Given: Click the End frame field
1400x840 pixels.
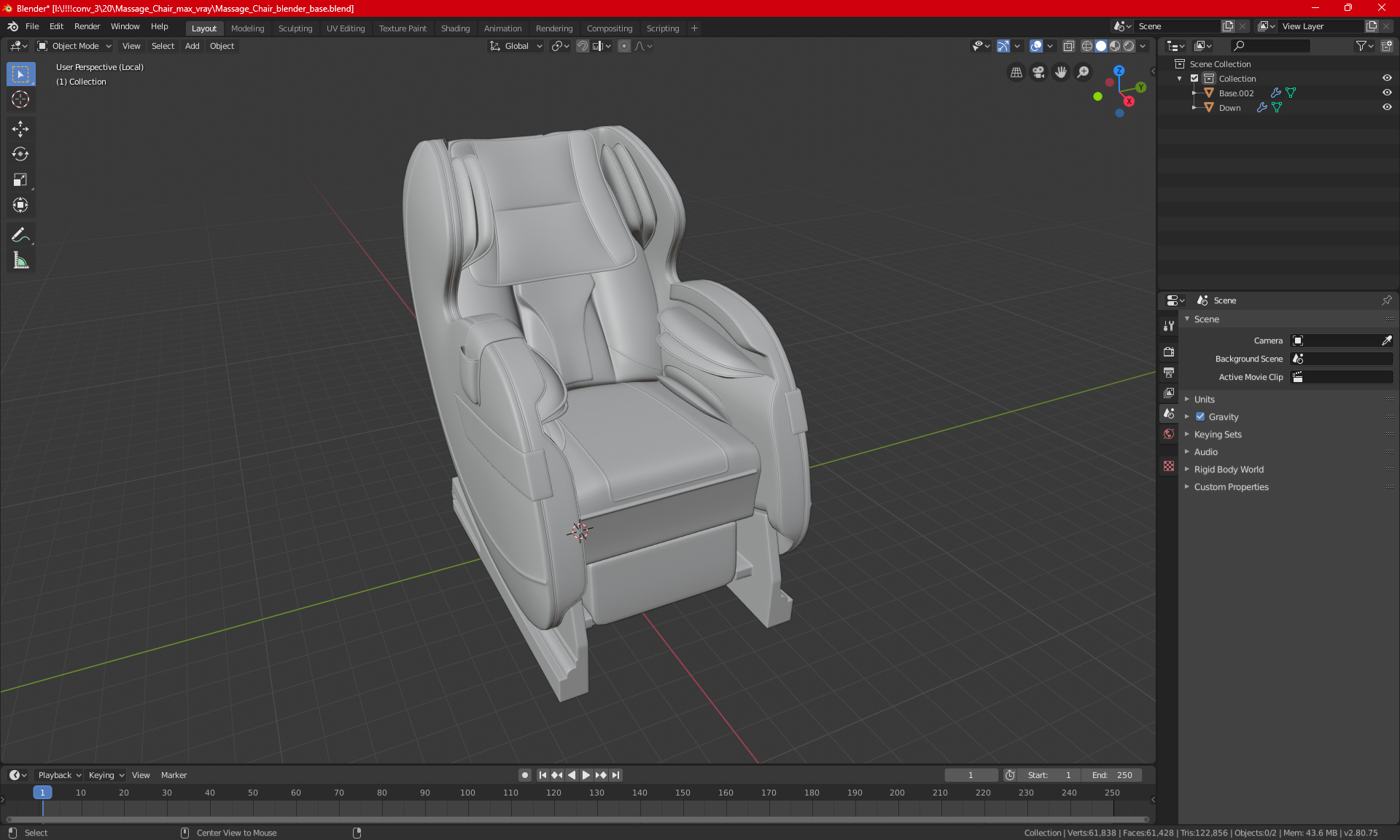Looking at the screenshot, I should 1112,775.
